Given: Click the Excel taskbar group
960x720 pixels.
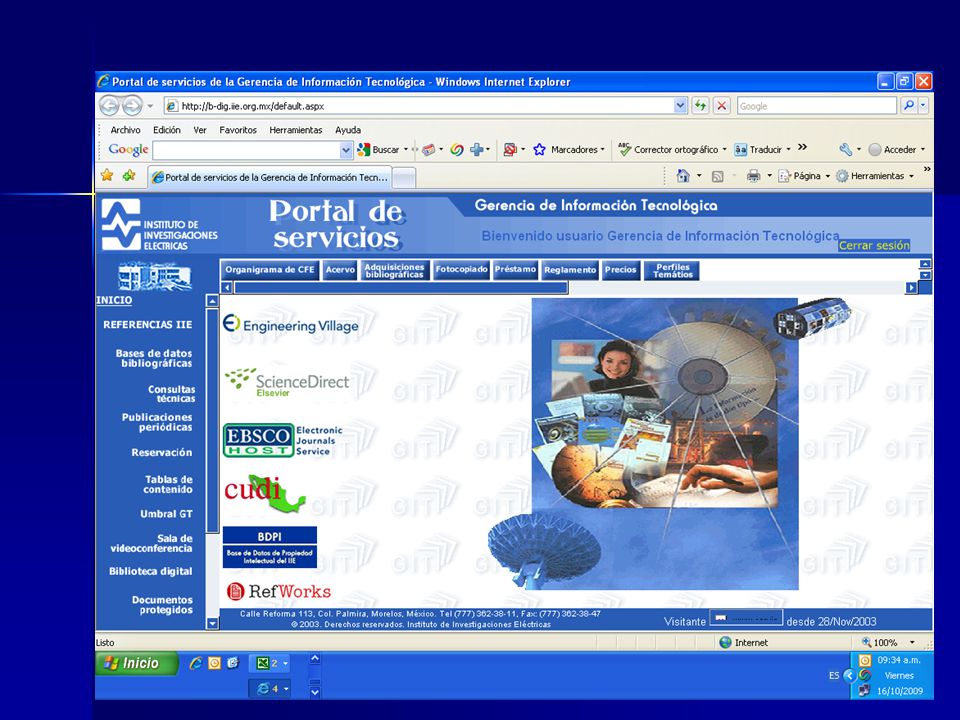Looking at the screenshot, I should click(269, 663).
